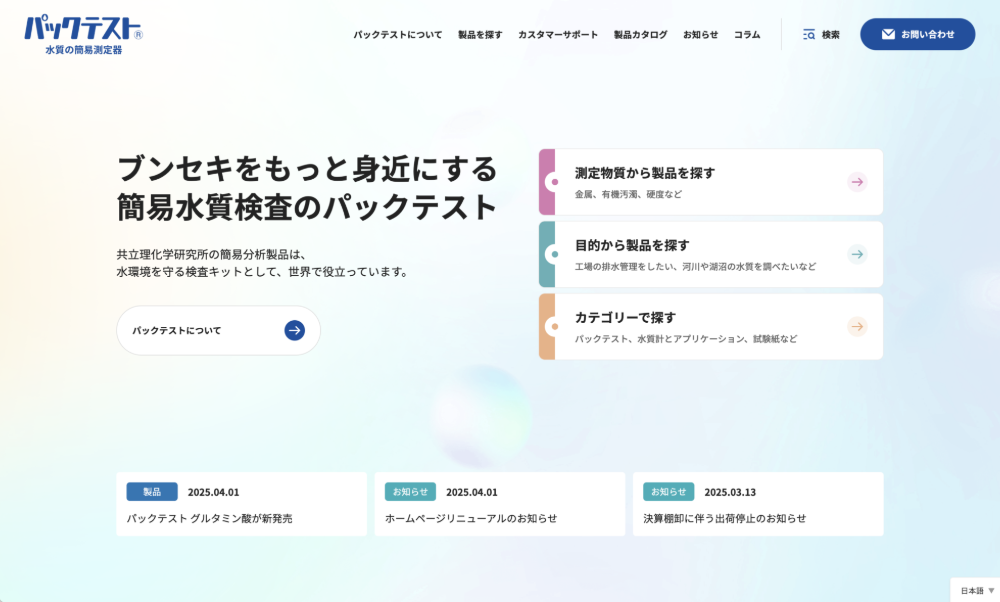Click the blue arrow circle in パックテストについて button
Image resolution: width=1000 pixels, height=602 pixels.
point(294,330)
